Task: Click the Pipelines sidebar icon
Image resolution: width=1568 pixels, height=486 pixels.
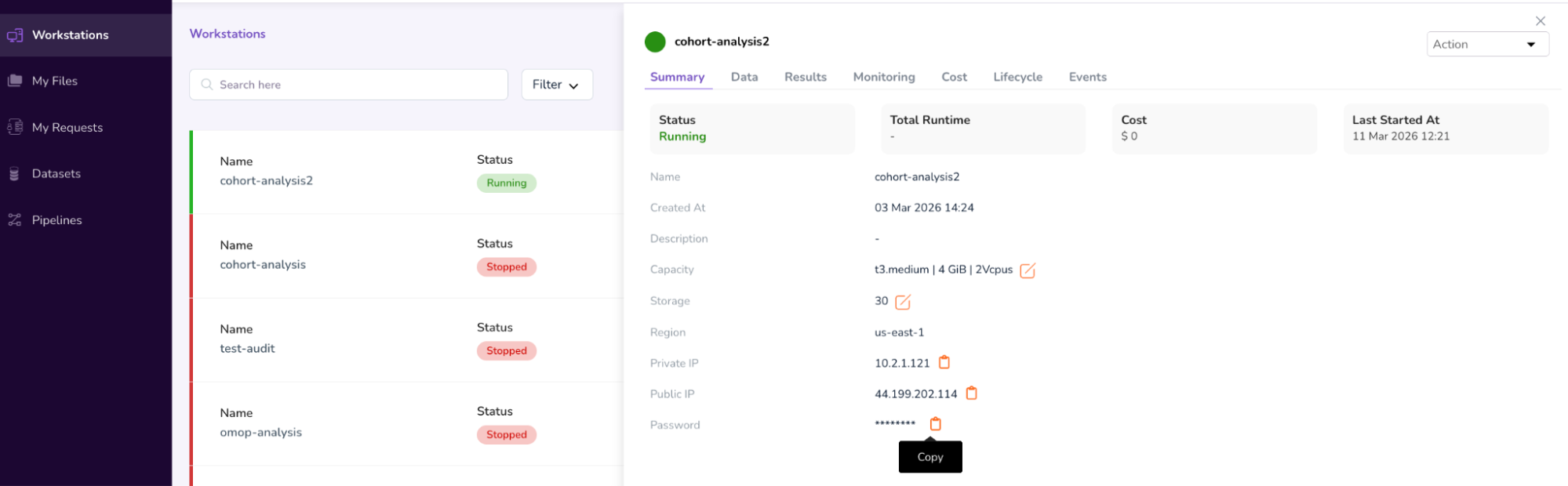Action: click(x=14, y=220)
